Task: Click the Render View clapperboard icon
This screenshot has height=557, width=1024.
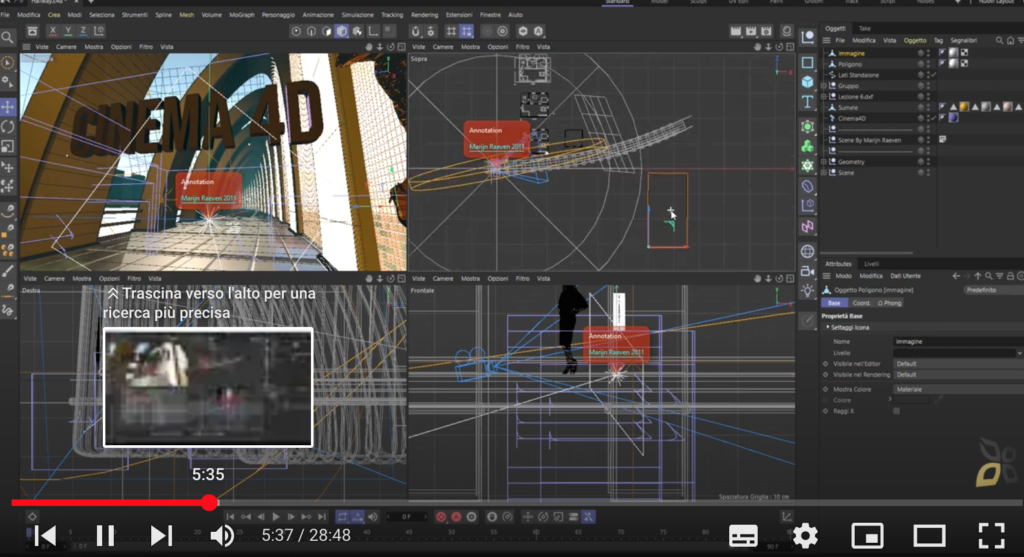Action: 736,31
